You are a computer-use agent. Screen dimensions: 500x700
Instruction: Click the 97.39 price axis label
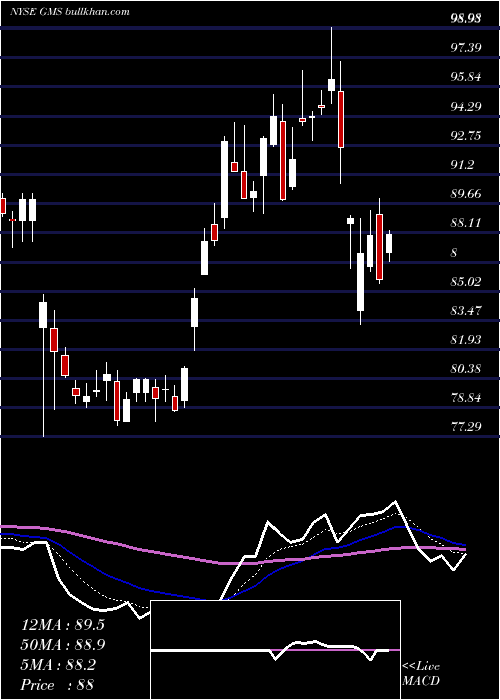466,48
